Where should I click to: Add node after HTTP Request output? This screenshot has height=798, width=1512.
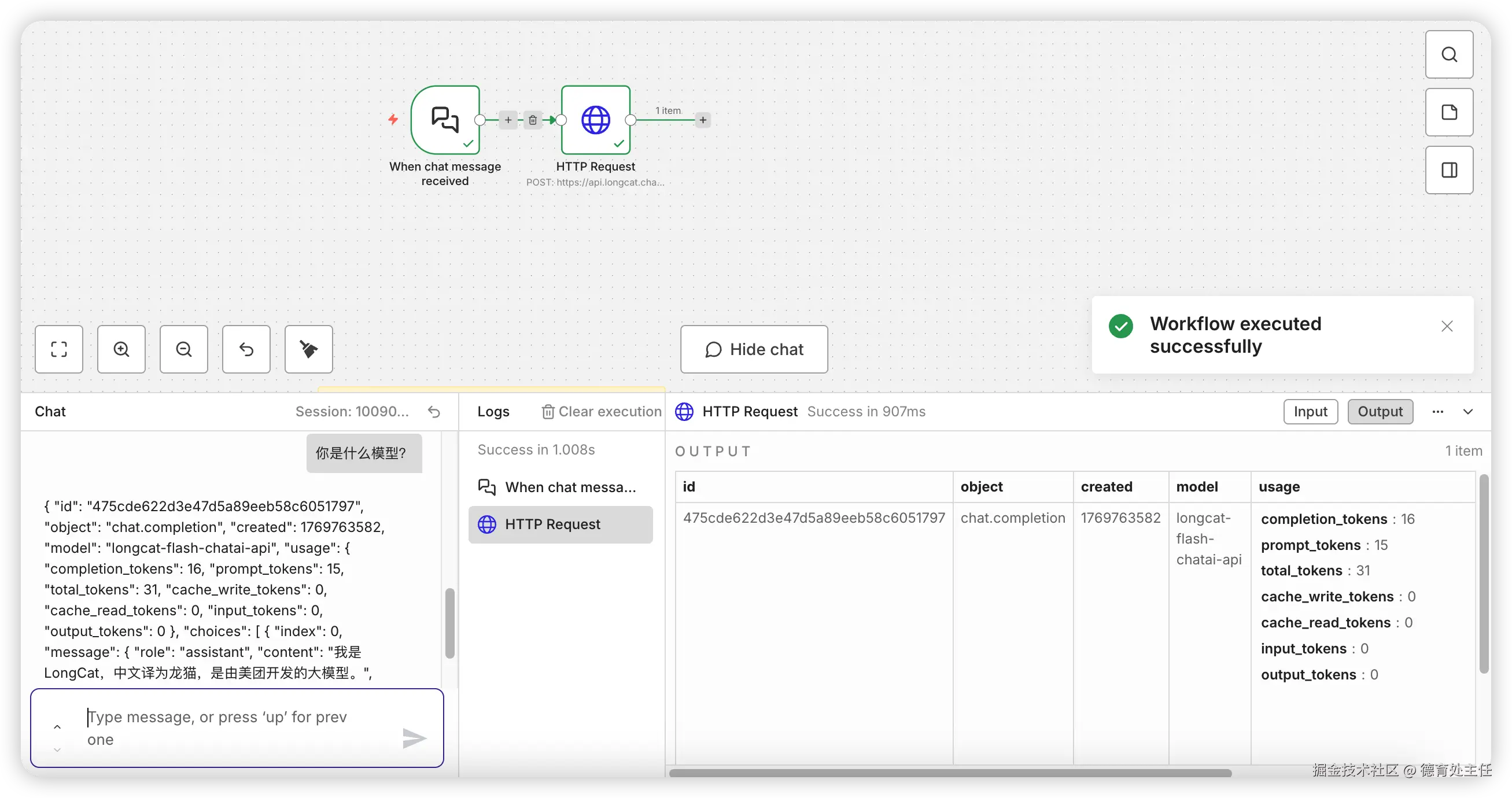703,120
